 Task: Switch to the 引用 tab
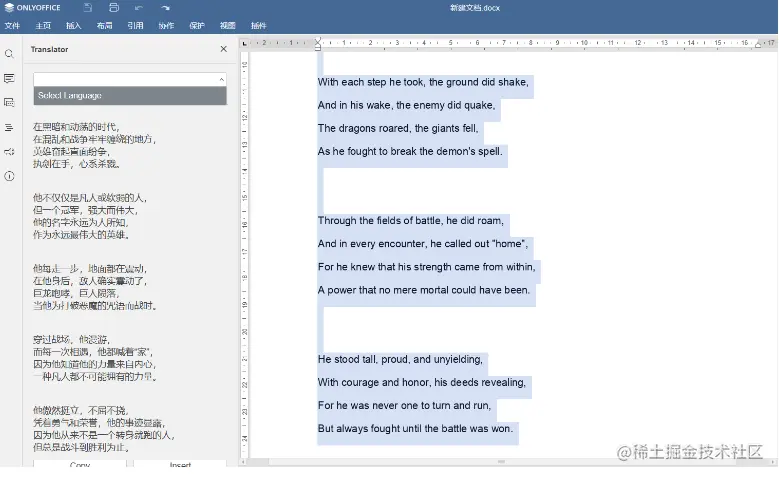tap(135, 25)
